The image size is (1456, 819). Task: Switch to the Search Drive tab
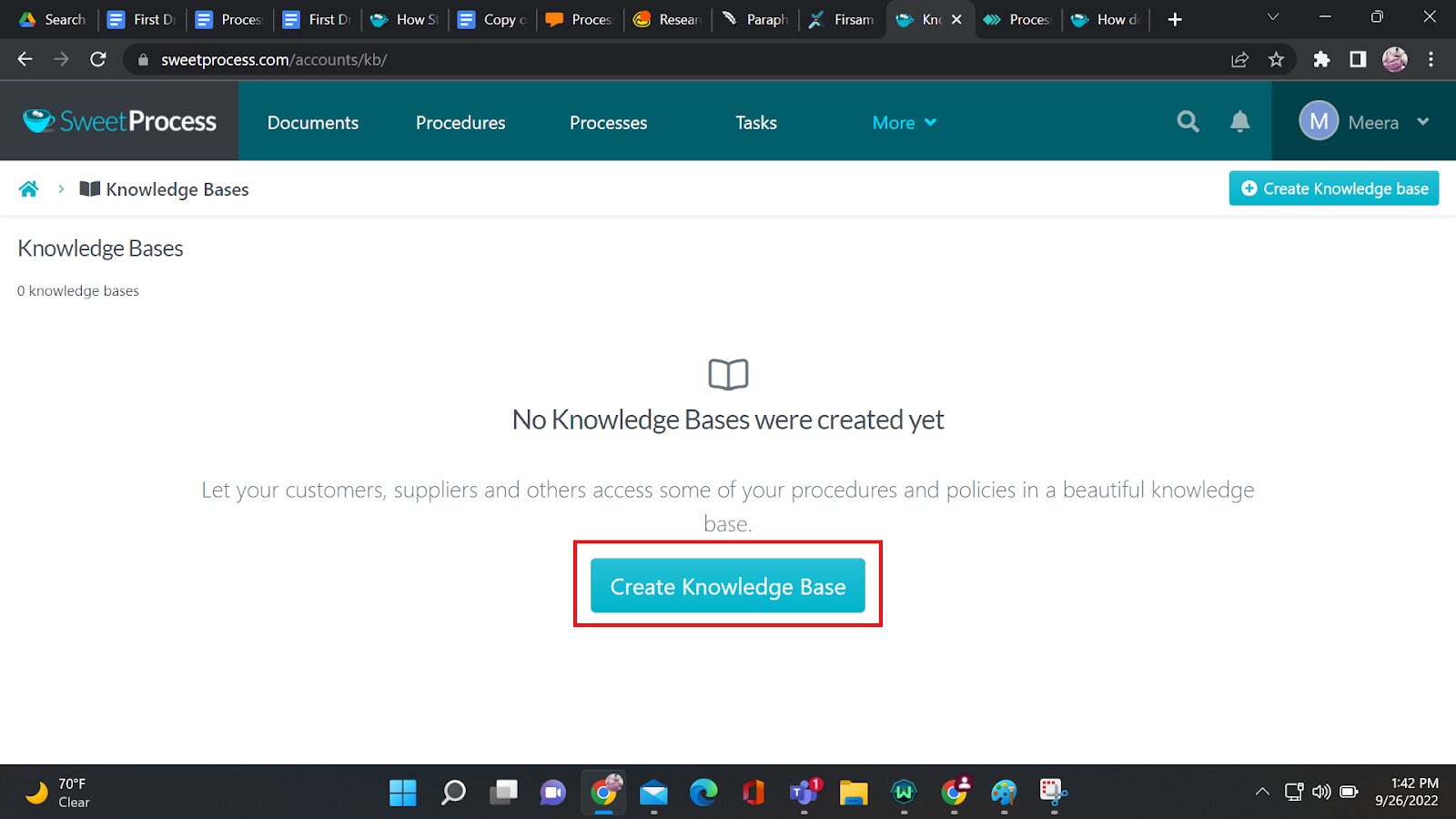tap(53, 19)
